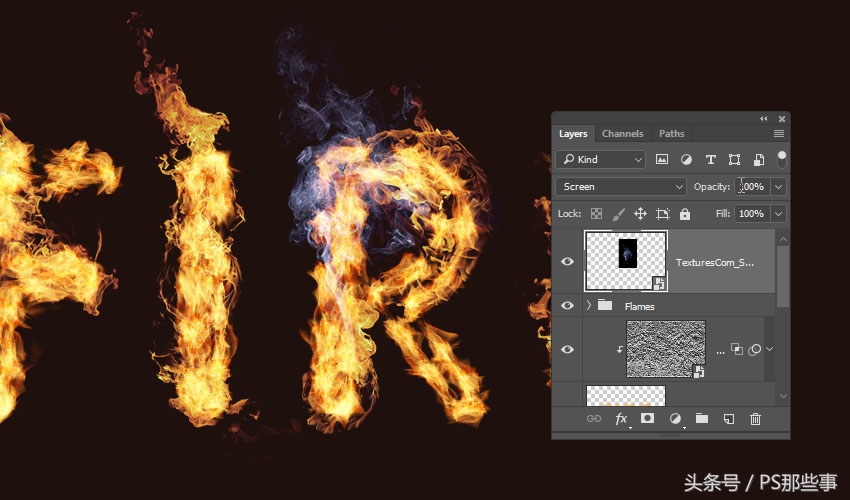The width and height of the screenshot is (850, 500).
Task: Click the TexturesCom_S layer name
Action: tap(714, 262)
